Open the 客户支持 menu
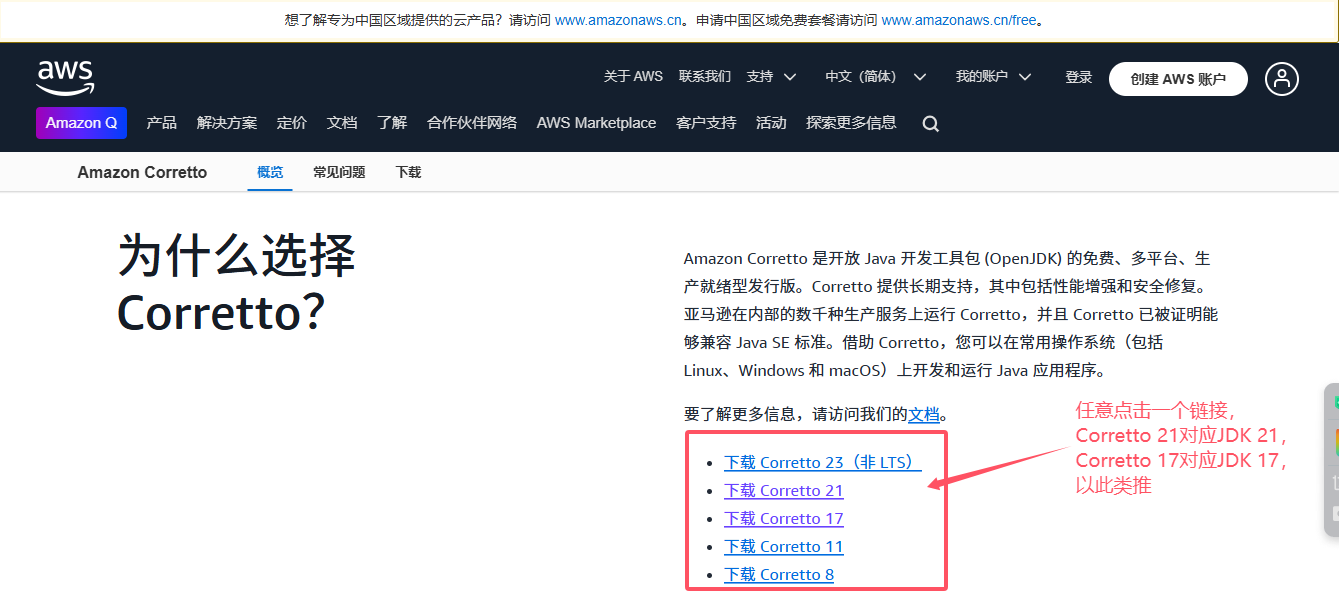1339x612 pixels. click(x=706, y=123)
